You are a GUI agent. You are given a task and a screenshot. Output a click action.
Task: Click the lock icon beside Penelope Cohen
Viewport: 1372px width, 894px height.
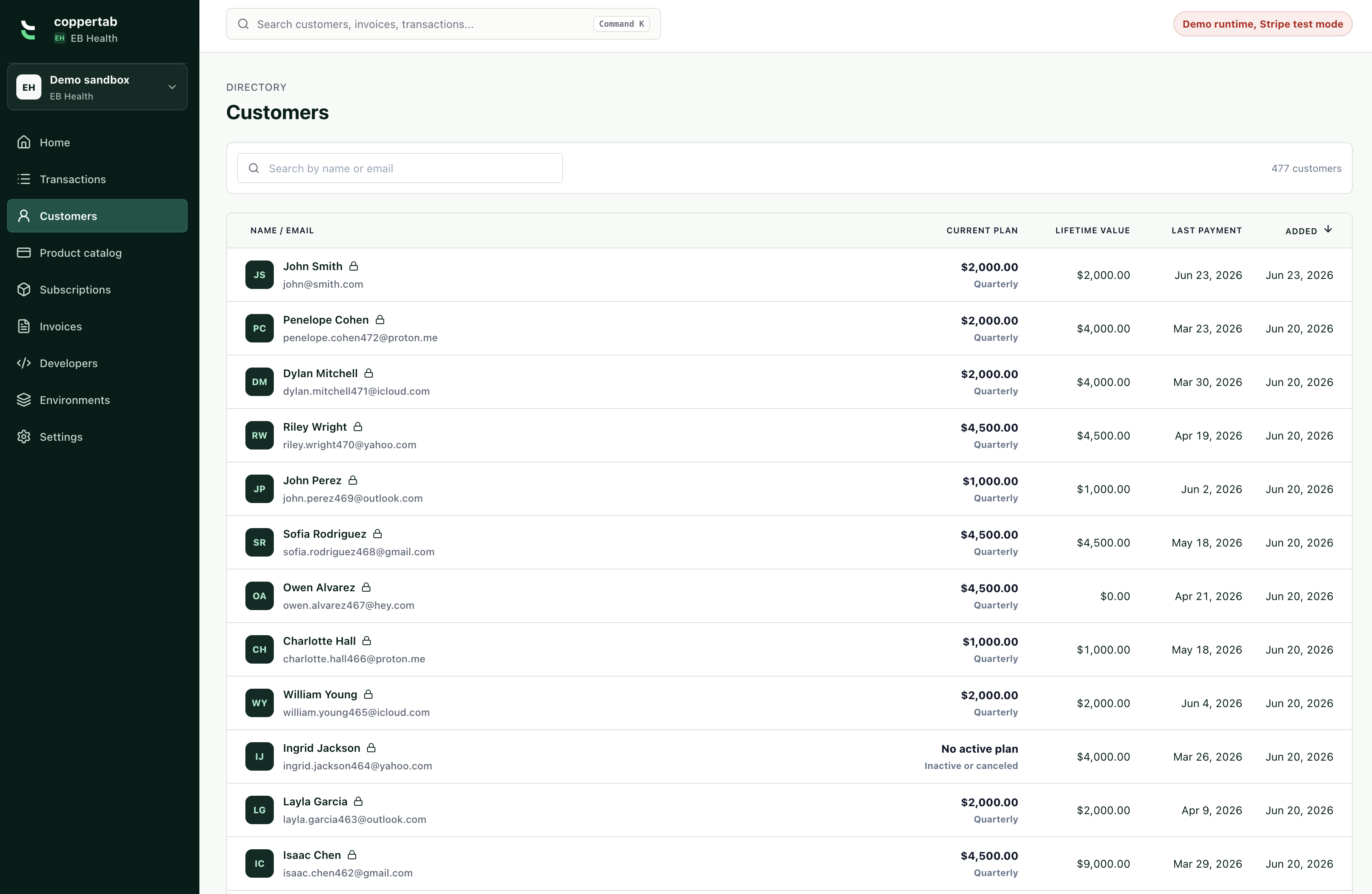point(380,319)
